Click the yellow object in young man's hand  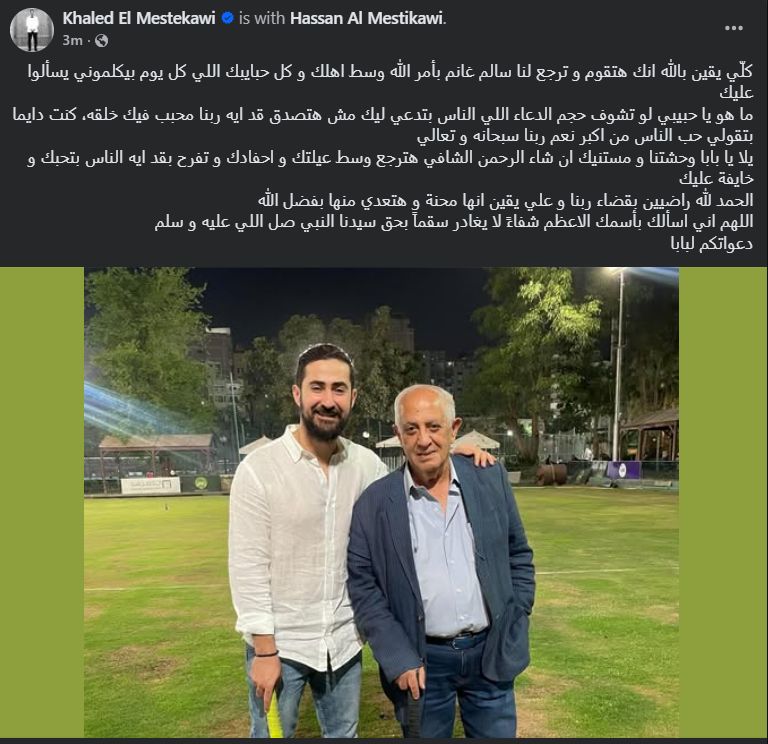pyautogui.click(x=274, y=715)
